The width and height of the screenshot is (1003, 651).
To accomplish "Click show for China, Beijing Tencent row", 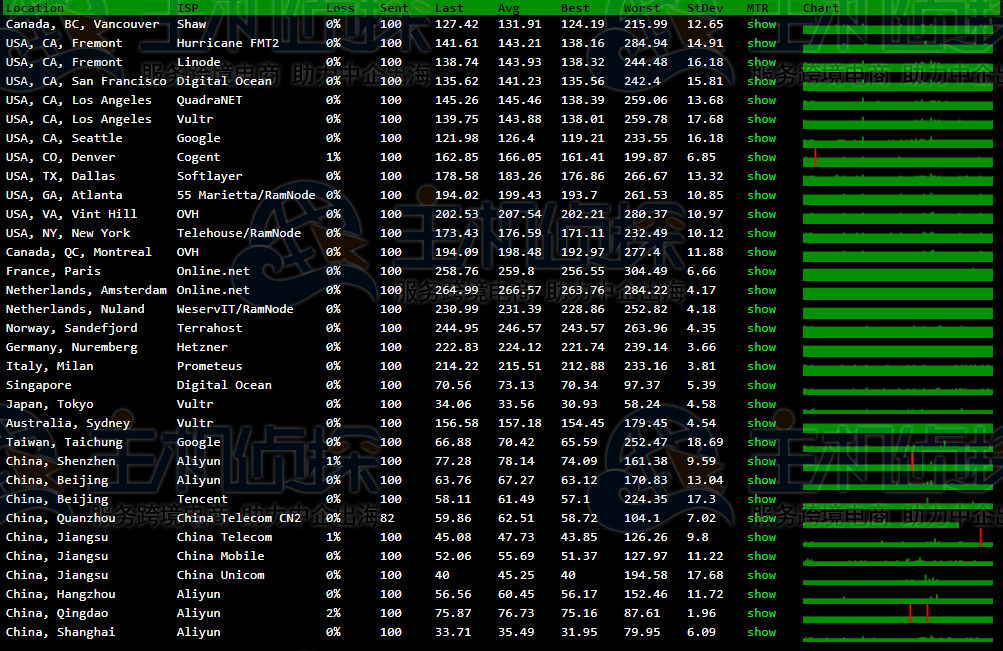I will (761, 499).
